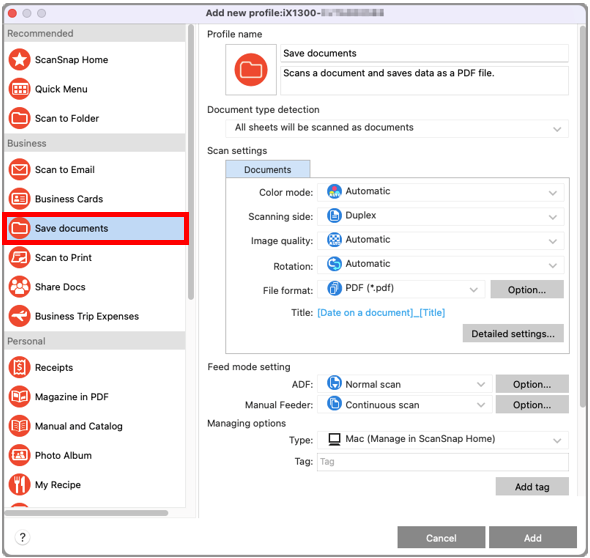Viewport: 590px width, 558px height.
Task: Choose the My Recipe fork and knife icon
Action: [20, 485]
